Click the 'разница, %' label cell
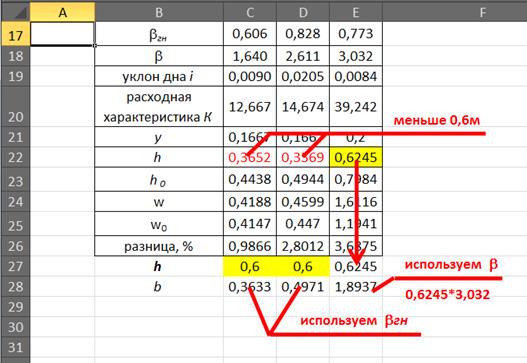The height and width of the screenshot is (363, 527). point(159,246)
